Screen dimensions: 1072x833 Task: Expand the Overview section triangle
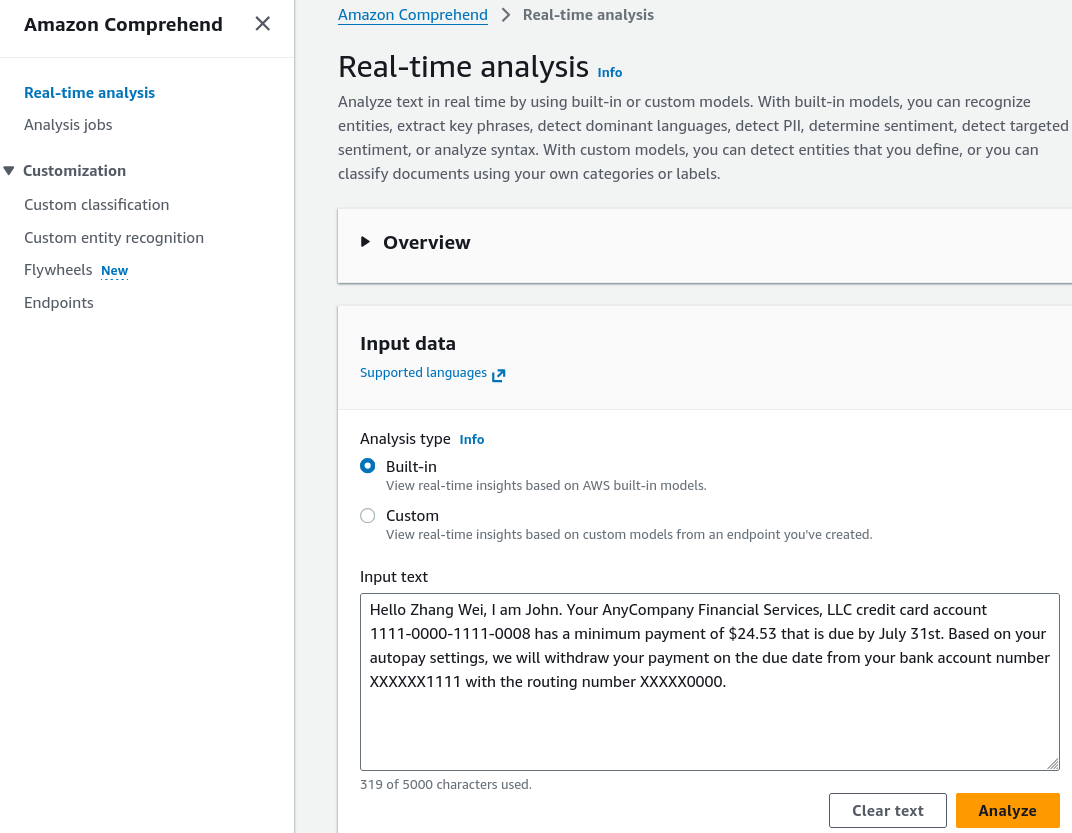[365, 241]
